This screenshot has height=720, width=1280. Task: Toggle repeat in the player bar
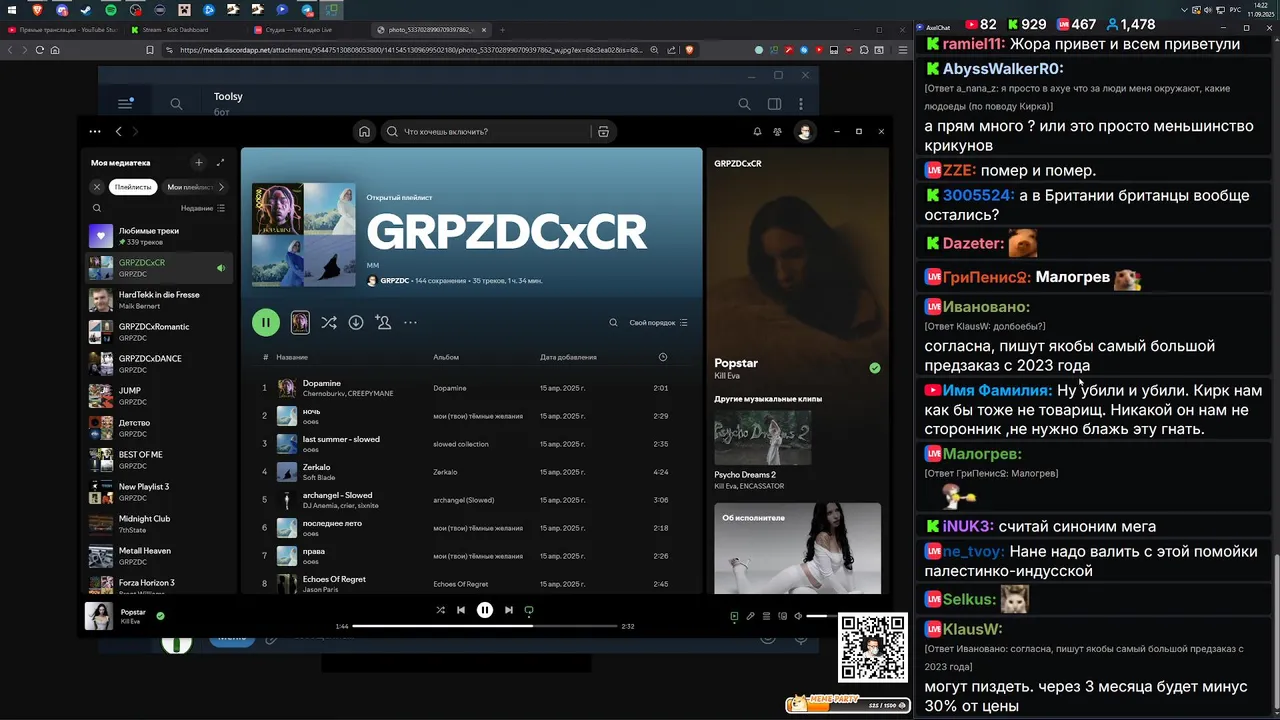click(529, 610)
